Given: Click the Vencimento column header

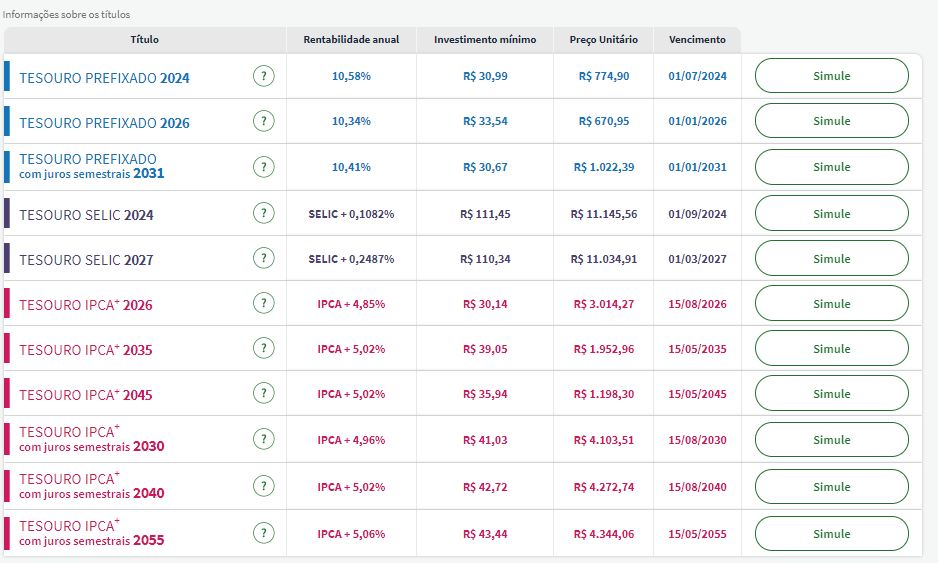Looking at the screenshot, I should pyautogui.click(x=698, y=39).
